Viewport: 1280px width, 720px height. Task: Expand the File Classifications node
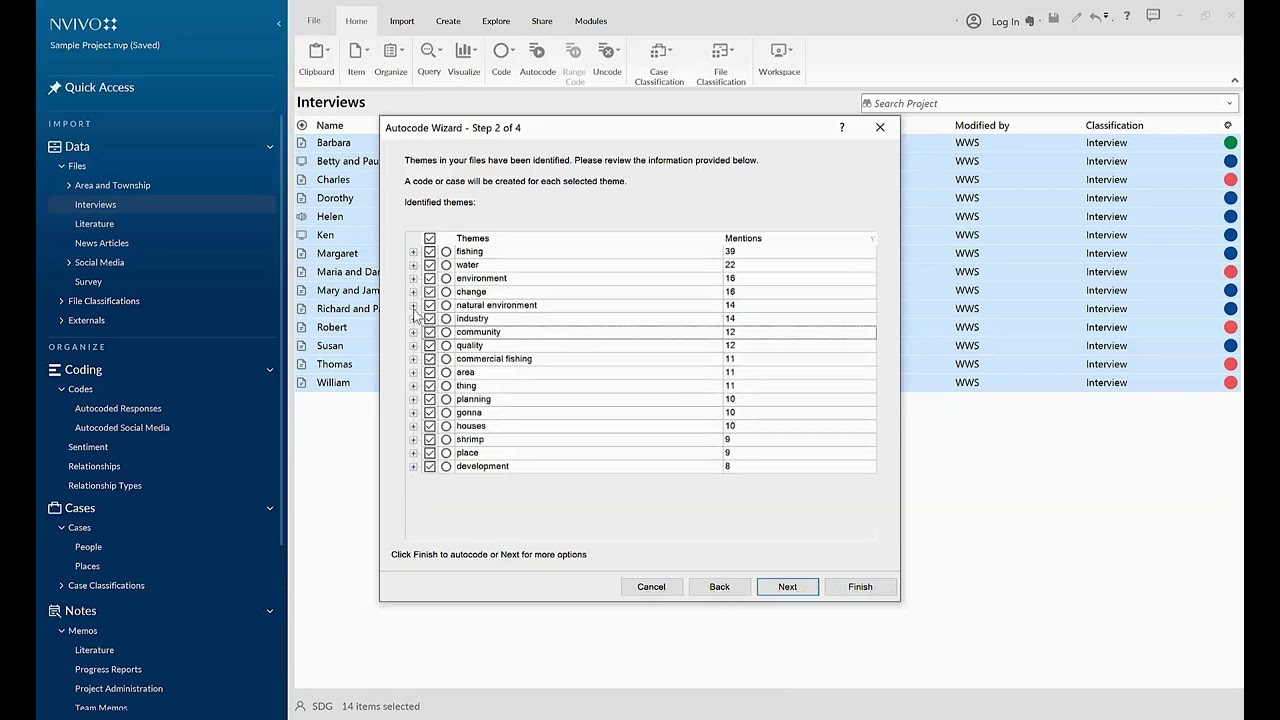click(x=61, y=301)
